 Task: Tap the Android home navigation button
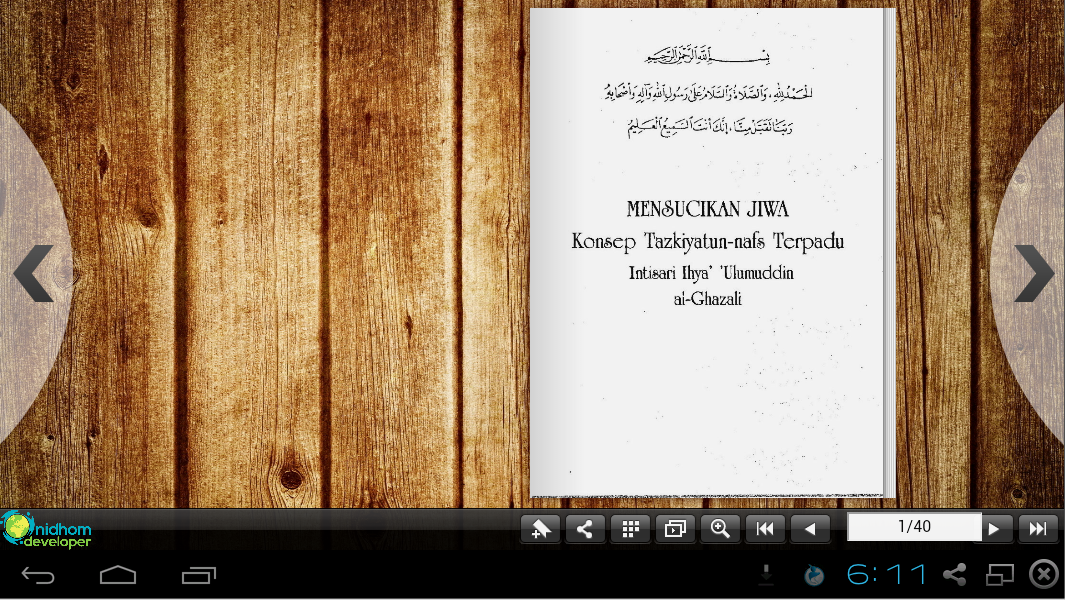118,576
